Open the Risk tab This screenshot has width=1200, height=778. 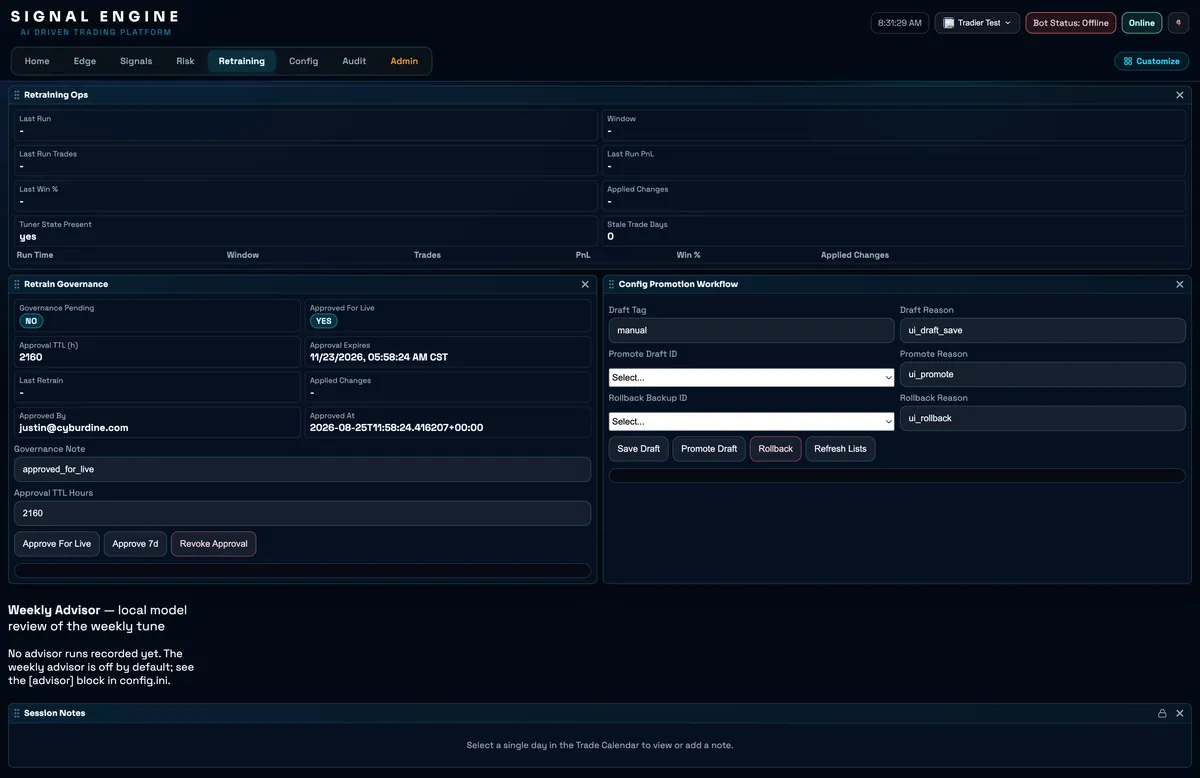click(x=185, y=61)
